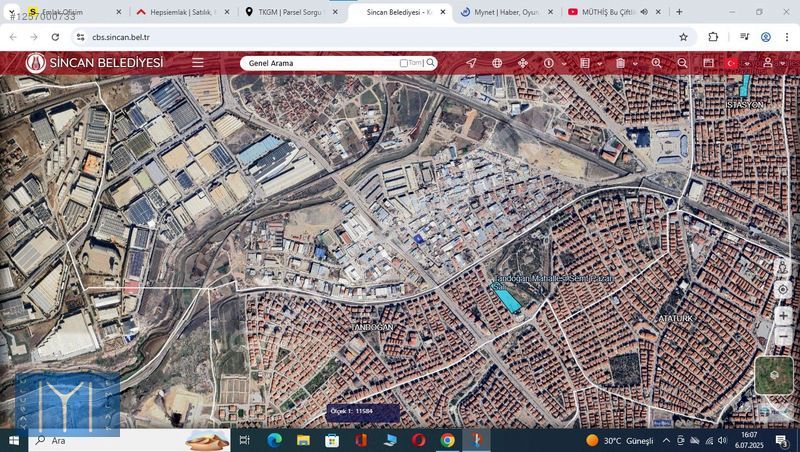Expand the info tool dropdown arrow
This screenshot has height=452, width=800.
pos(563,64)
